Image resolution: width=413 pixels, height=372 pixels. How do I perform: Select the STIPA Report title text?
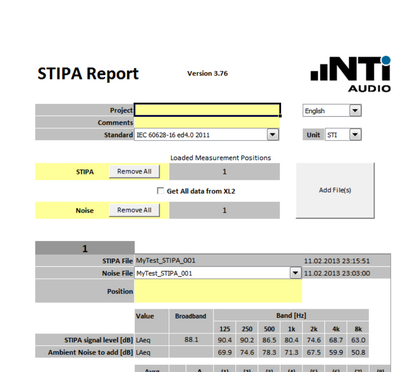(x=88, y=74)
